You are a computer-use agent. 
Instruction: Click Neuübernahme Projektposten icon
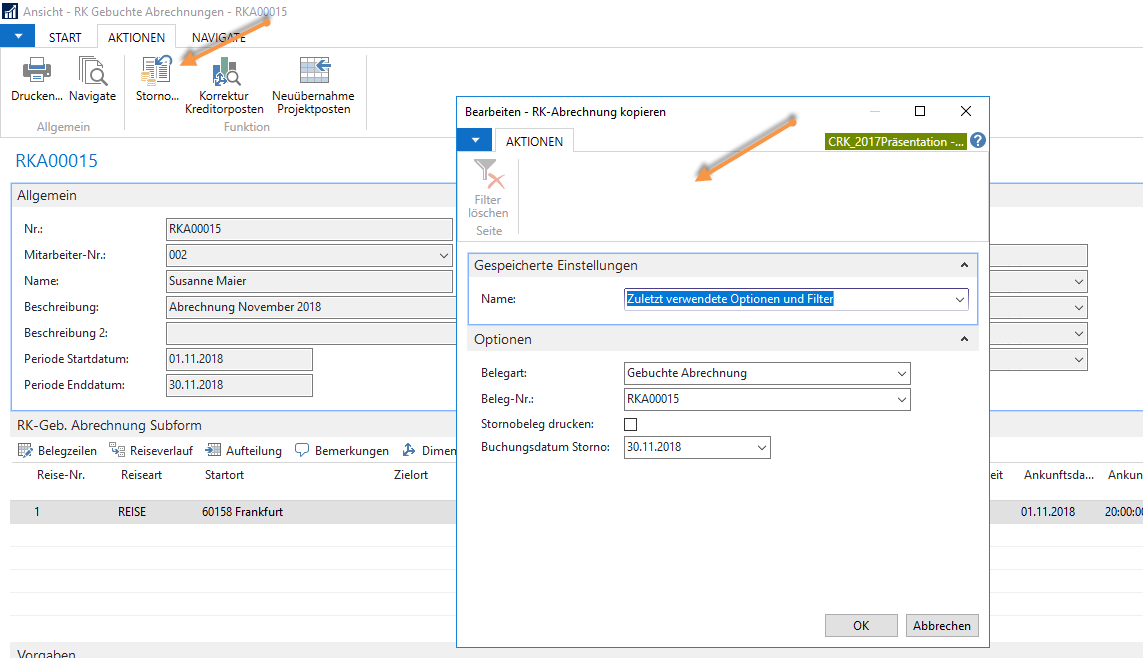pyautogui.click(x=314, y=71)
